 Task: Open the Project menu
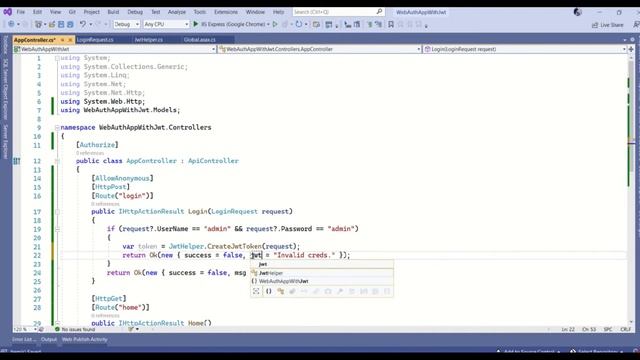click(x=91, y=12)
